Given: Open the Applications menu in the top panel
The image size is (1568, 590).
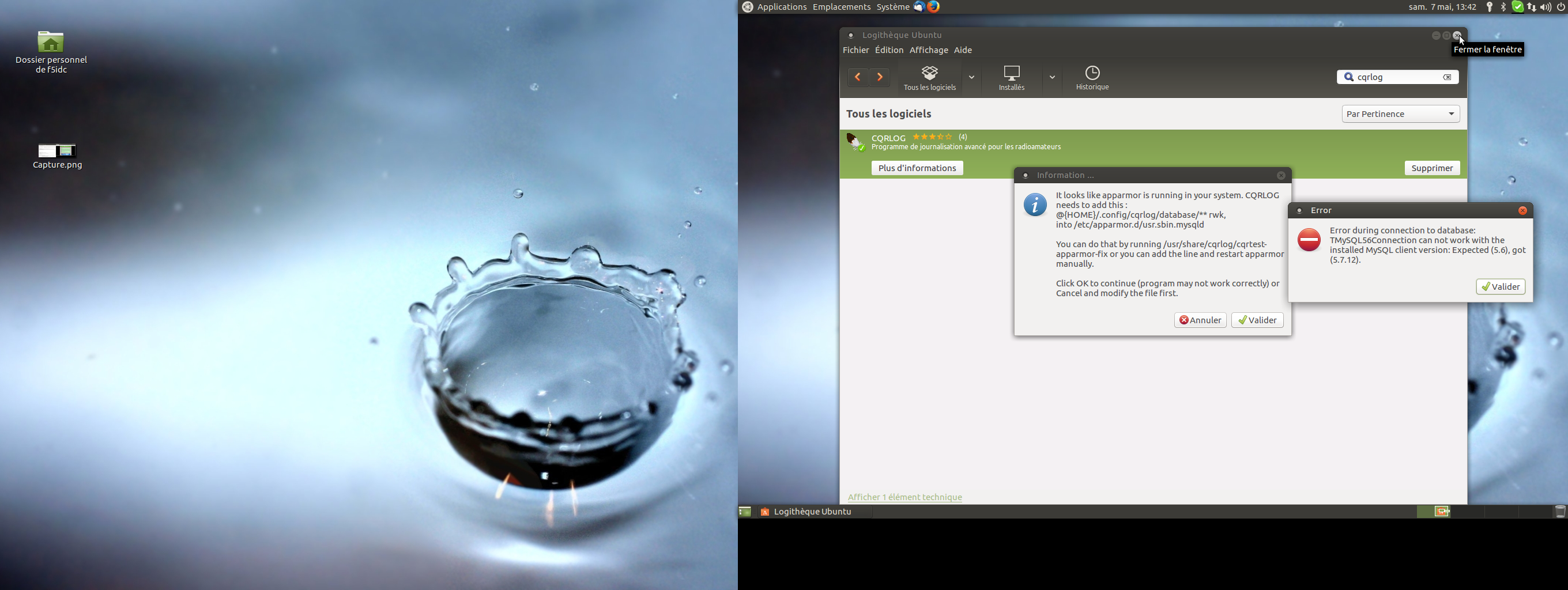Looking at the screenshot, I should 782,7.
